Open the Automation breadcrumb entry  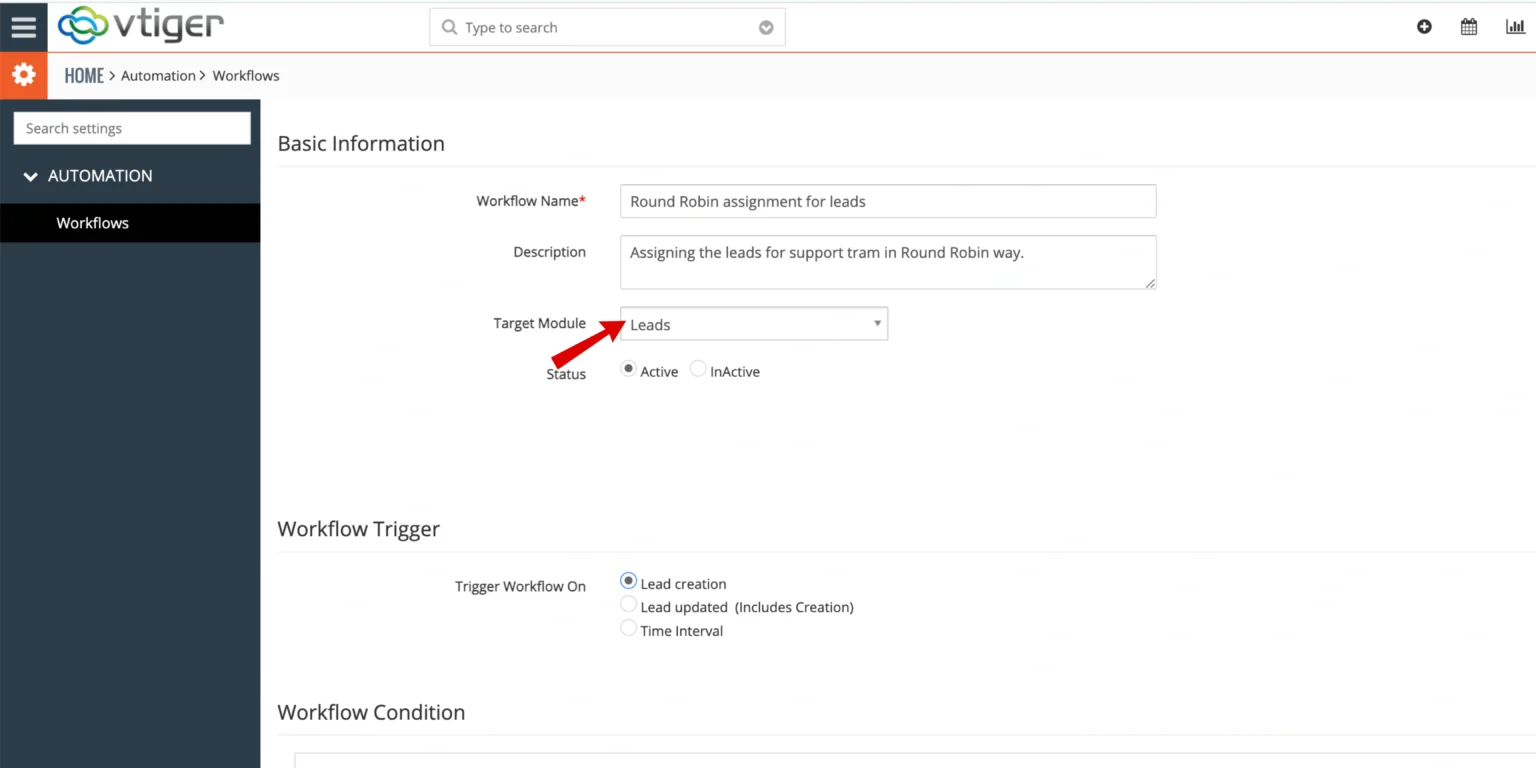158,75
